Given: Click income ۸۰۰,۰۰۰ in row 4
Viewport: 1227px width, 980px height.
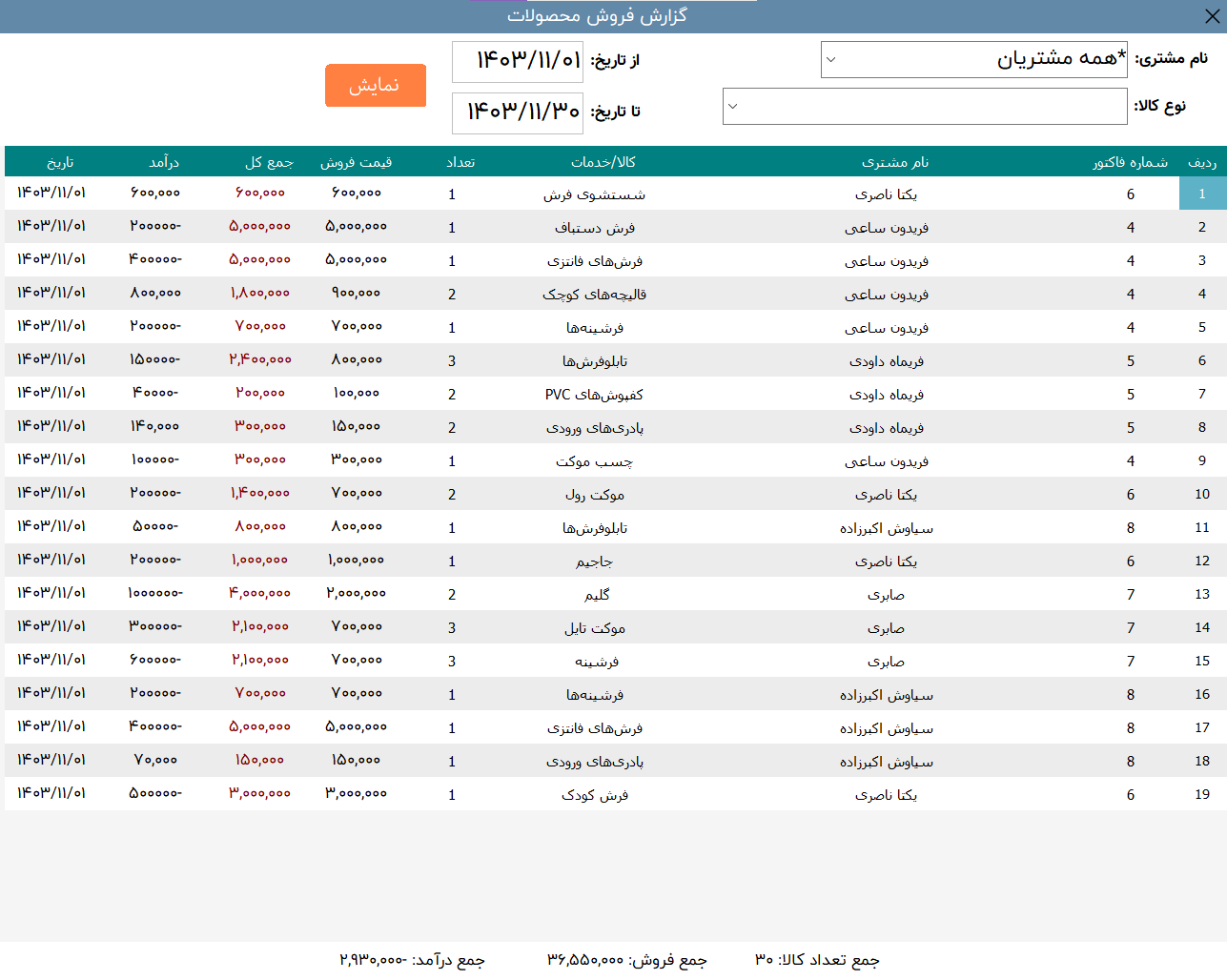Looking at the screenshot, I should tap(154, 293).
